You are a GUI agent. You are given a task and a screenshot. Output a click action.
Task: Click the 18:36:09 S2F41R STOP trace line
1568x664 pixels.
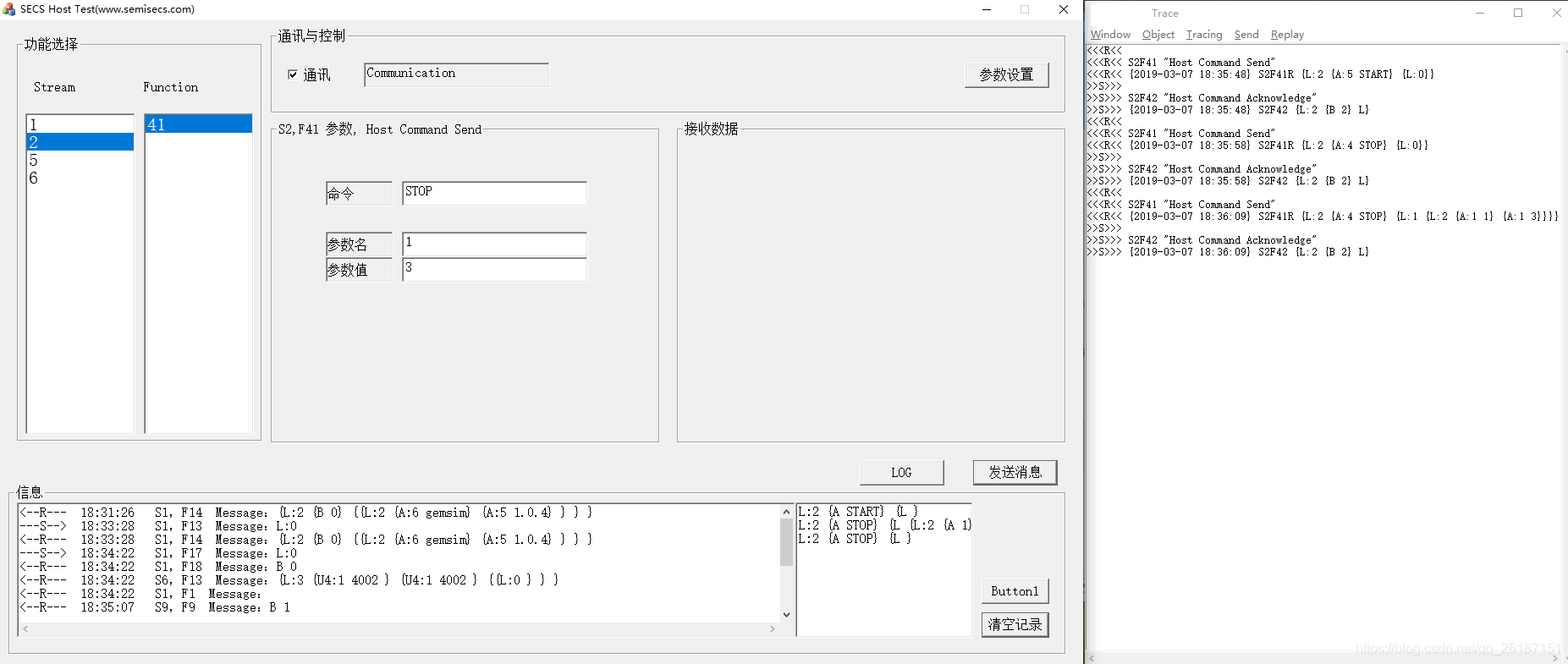click(x=1323, y=217)
